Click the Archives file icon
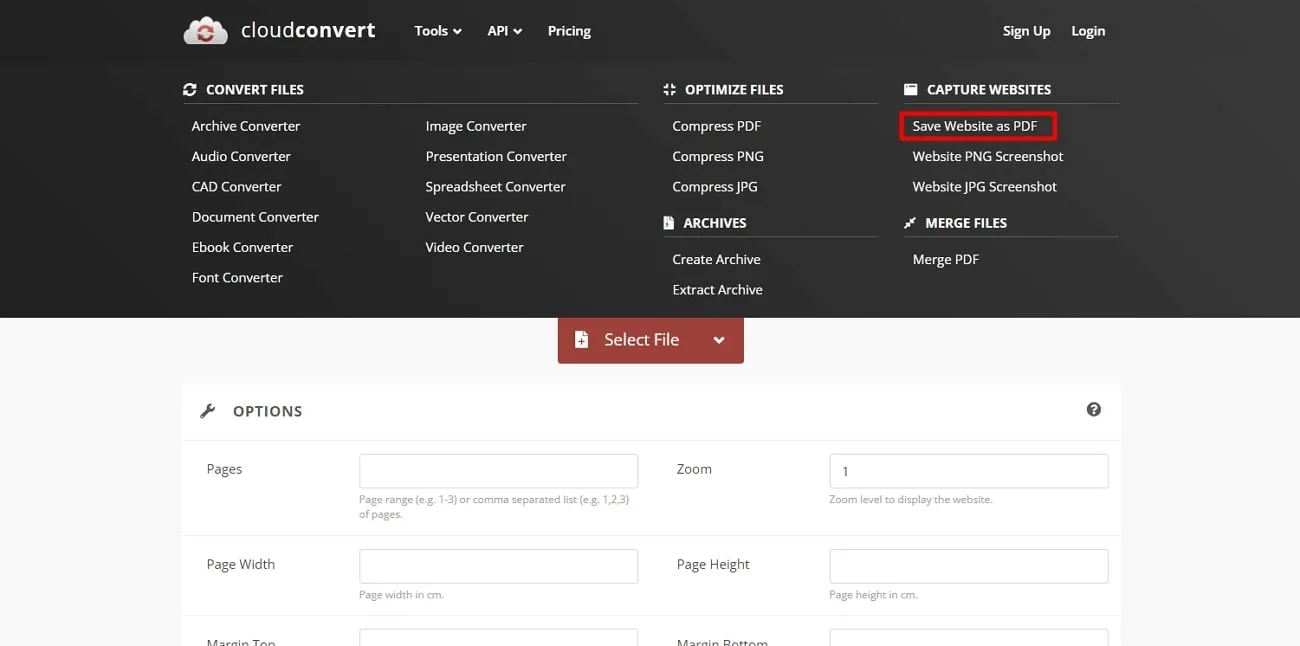Screen dimensions: 1300x646 669,223
